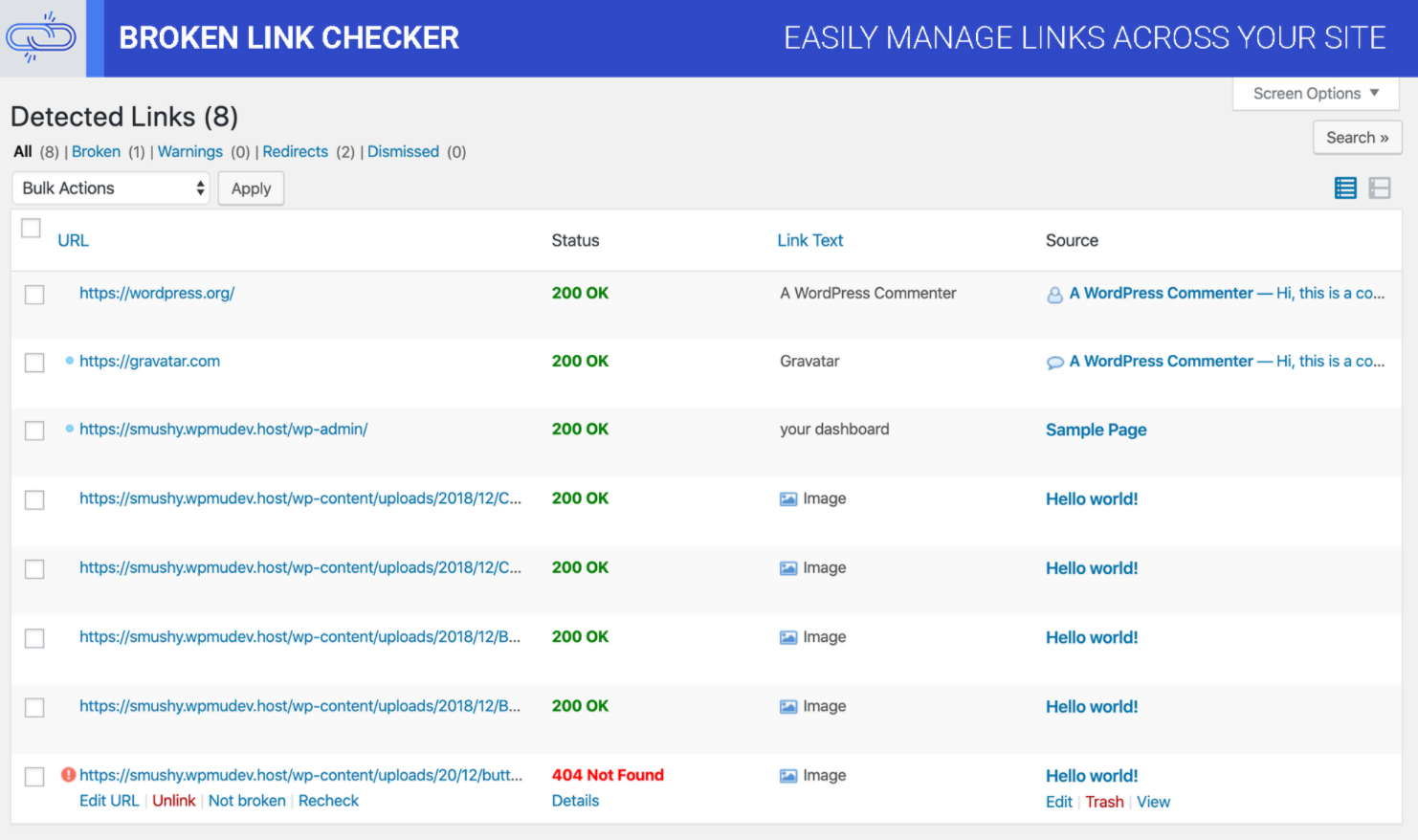Viewport: 1418px width, 840px height.
Task: Select checkbox for the 404 Not Found link
Action: 34,777
